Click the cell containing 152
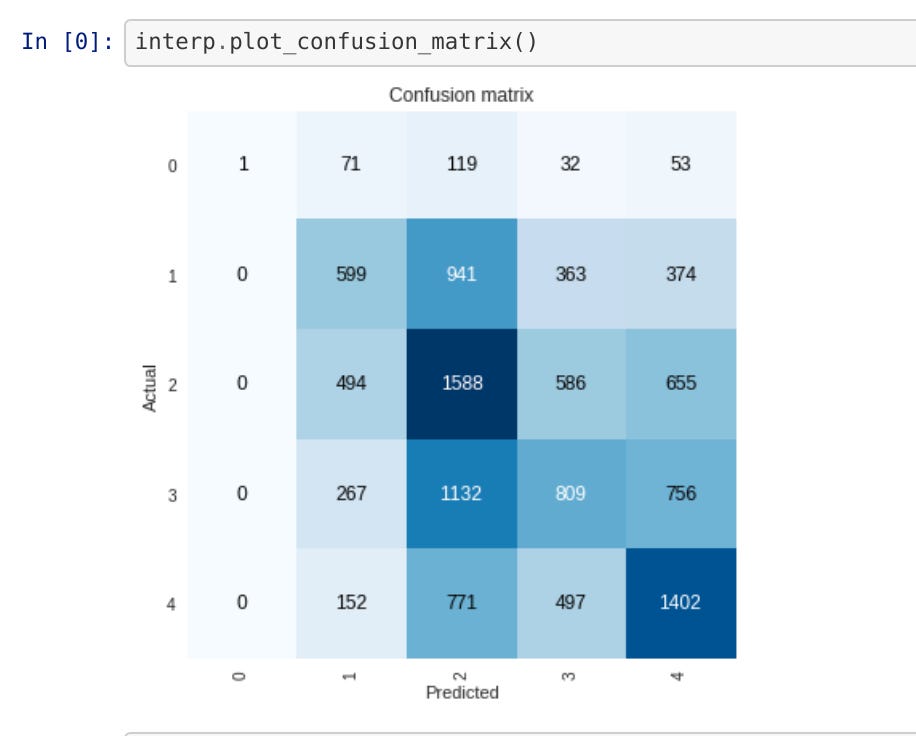916x736 pixels. coord(352,603)
